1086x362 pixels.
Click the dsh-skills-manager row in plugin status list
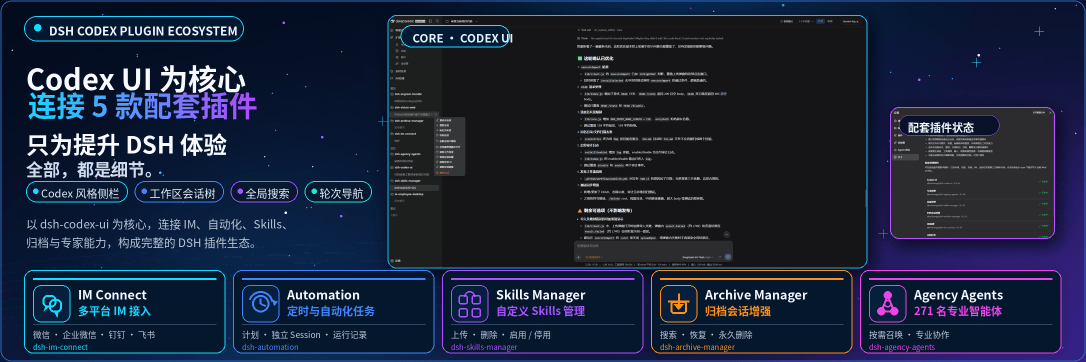(987, 204)
